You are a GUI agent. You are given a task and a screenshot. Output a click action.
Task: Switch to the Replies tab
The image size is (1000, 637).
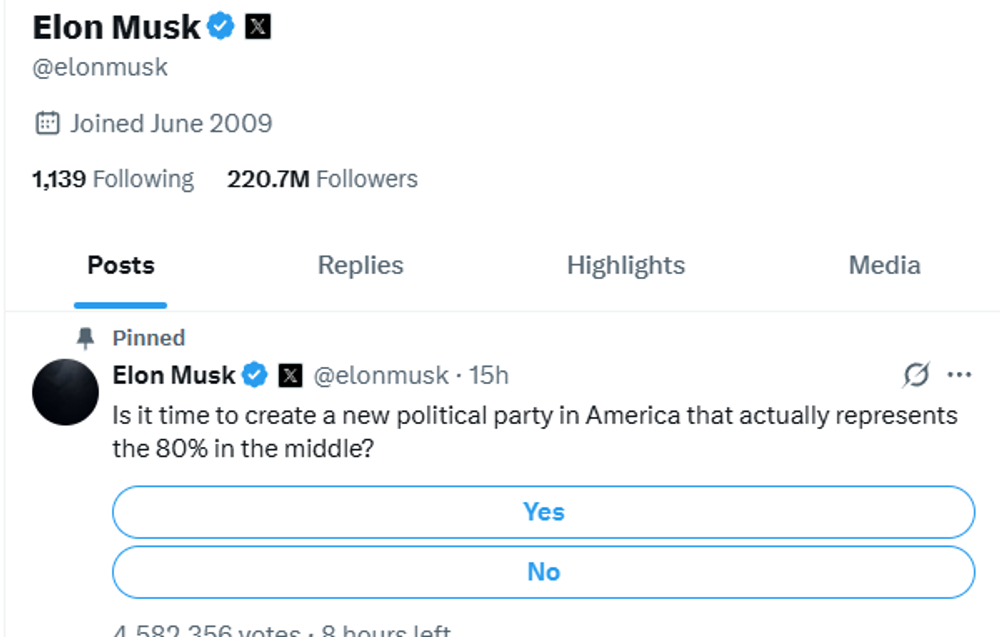click(x=360, y=265)
